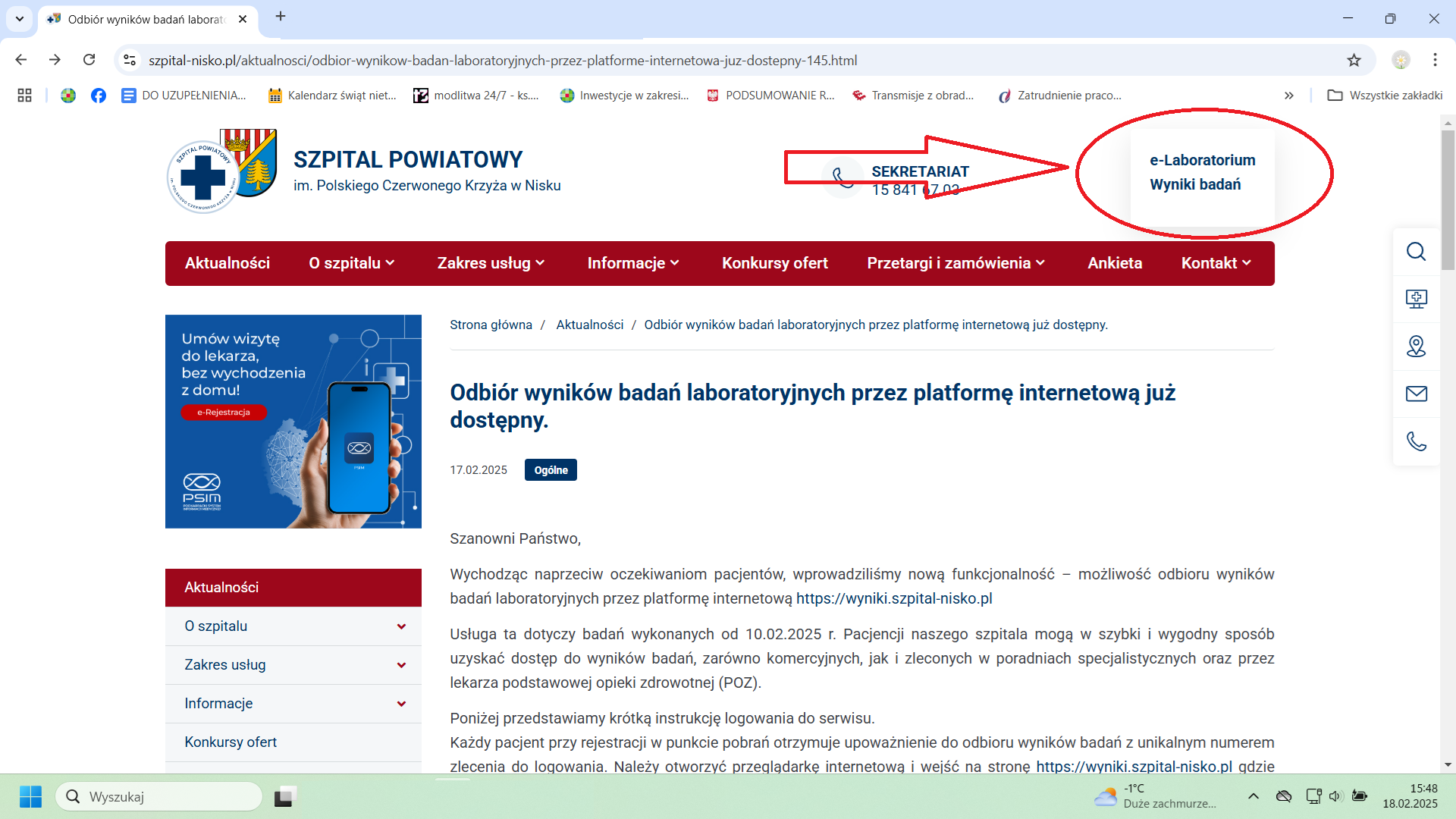Expand the Informacje top menu
The image size is (1456, 819).
pos(633,263)
